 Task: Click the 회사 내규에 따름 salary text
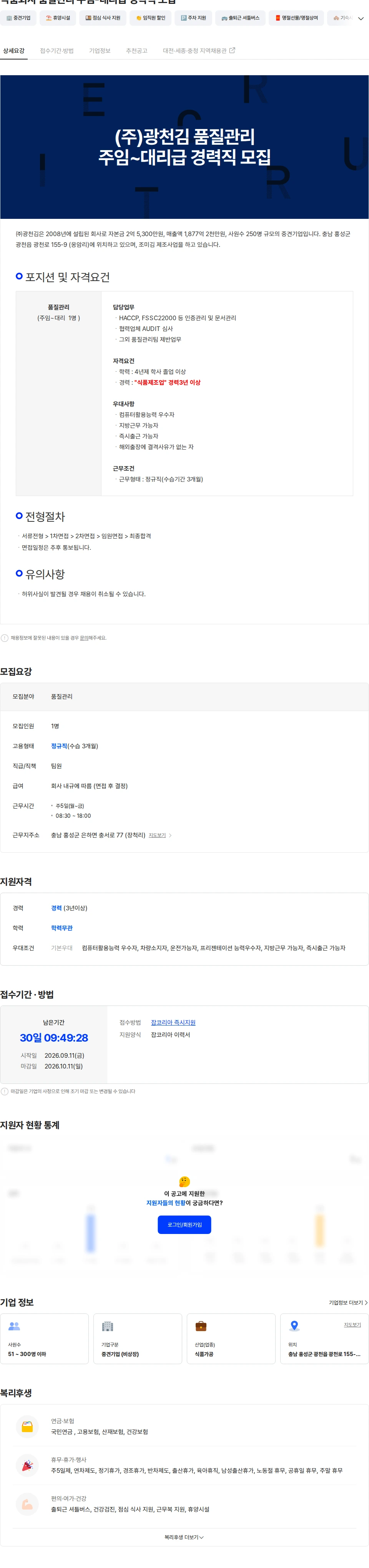pos(89,786)
